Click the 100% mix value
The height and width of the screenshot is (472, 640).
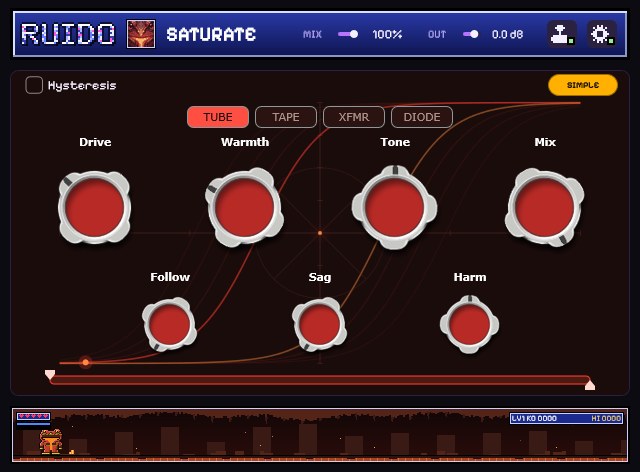[x=387, y=34]
